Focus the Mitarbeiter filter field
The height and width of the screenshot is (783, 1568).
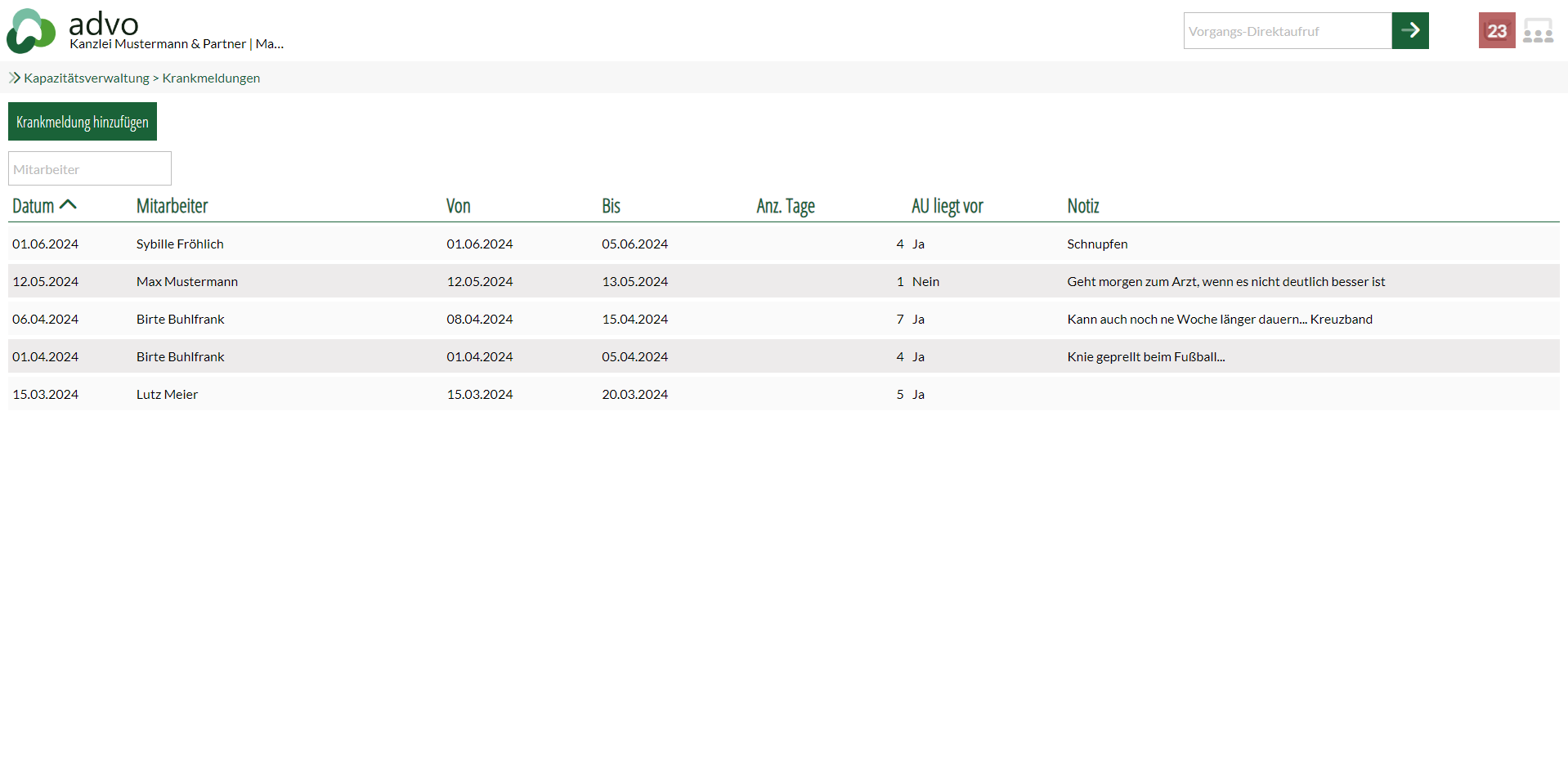click(x=90, y=169)
